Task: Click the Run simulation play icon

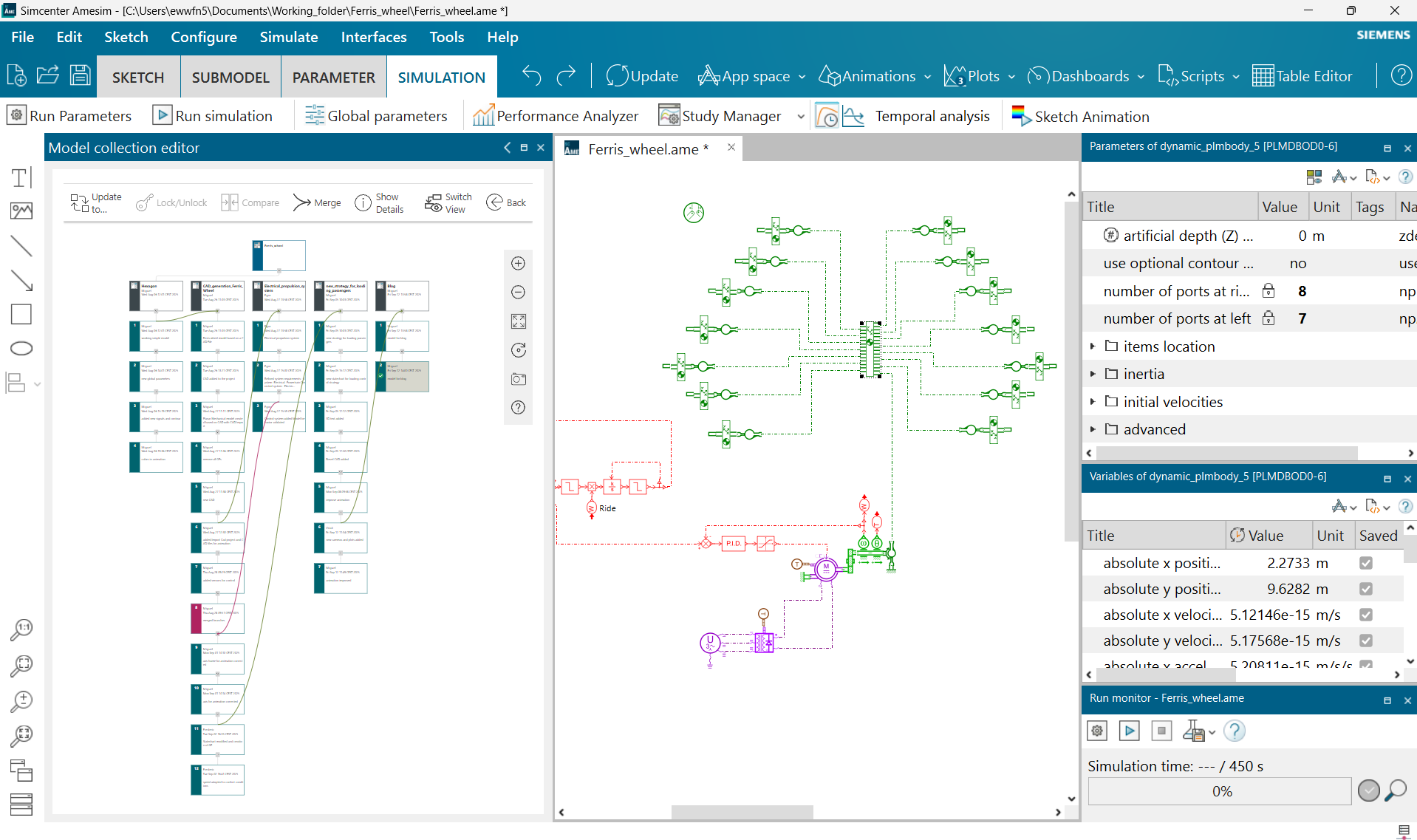Action: [162, 116]
